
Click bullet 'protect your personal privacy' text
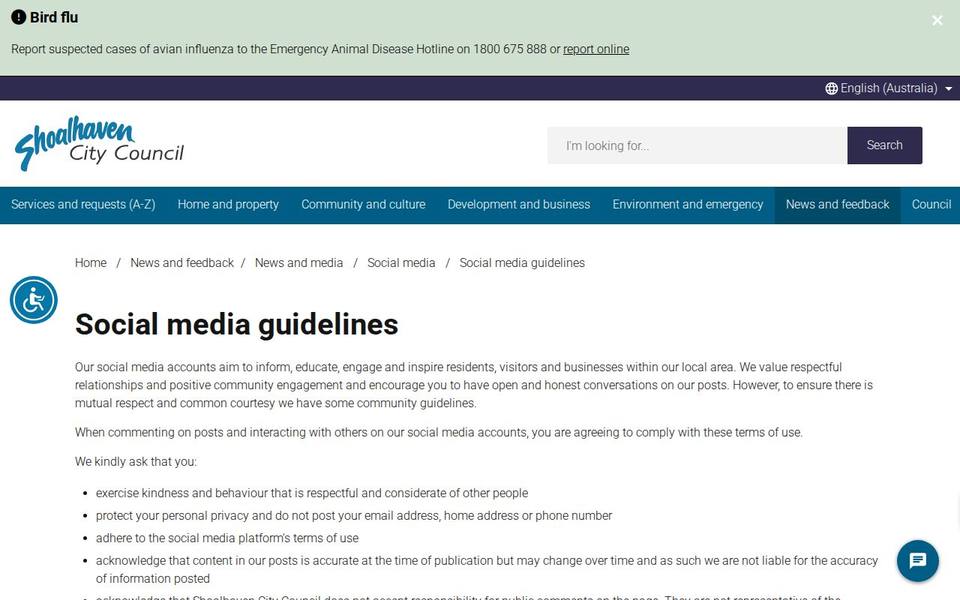coord(354,516)
